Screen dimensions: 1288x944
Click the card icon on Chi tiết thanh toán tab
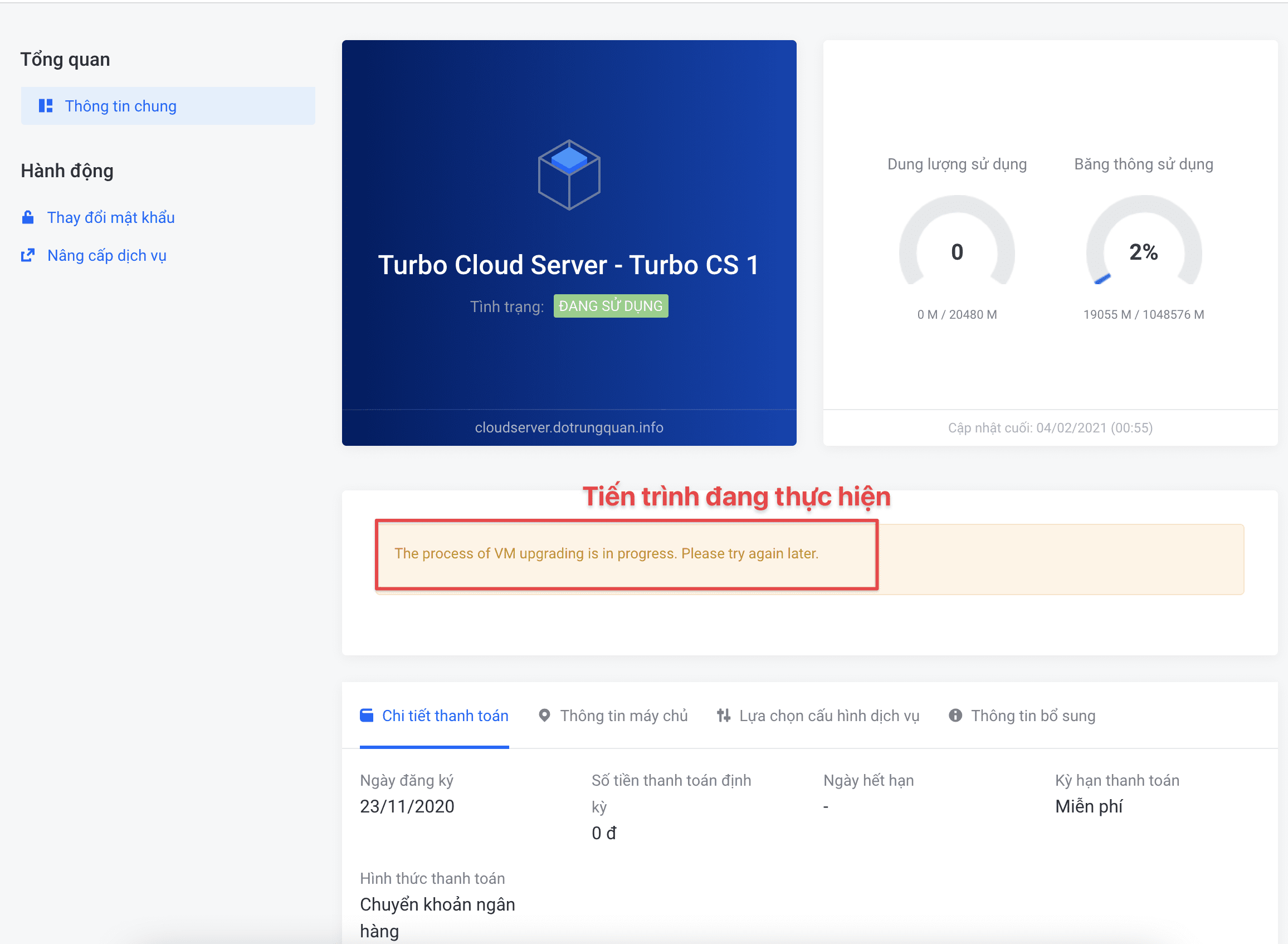(x=367, y=716)
